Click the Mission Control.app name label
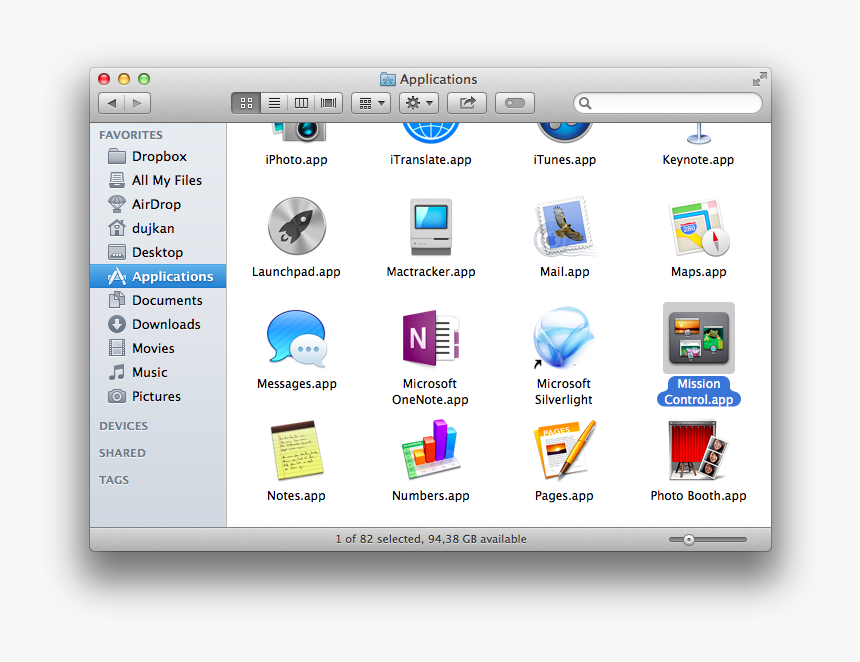The width and height of the screenshot is (860, 662). [699, 392]
